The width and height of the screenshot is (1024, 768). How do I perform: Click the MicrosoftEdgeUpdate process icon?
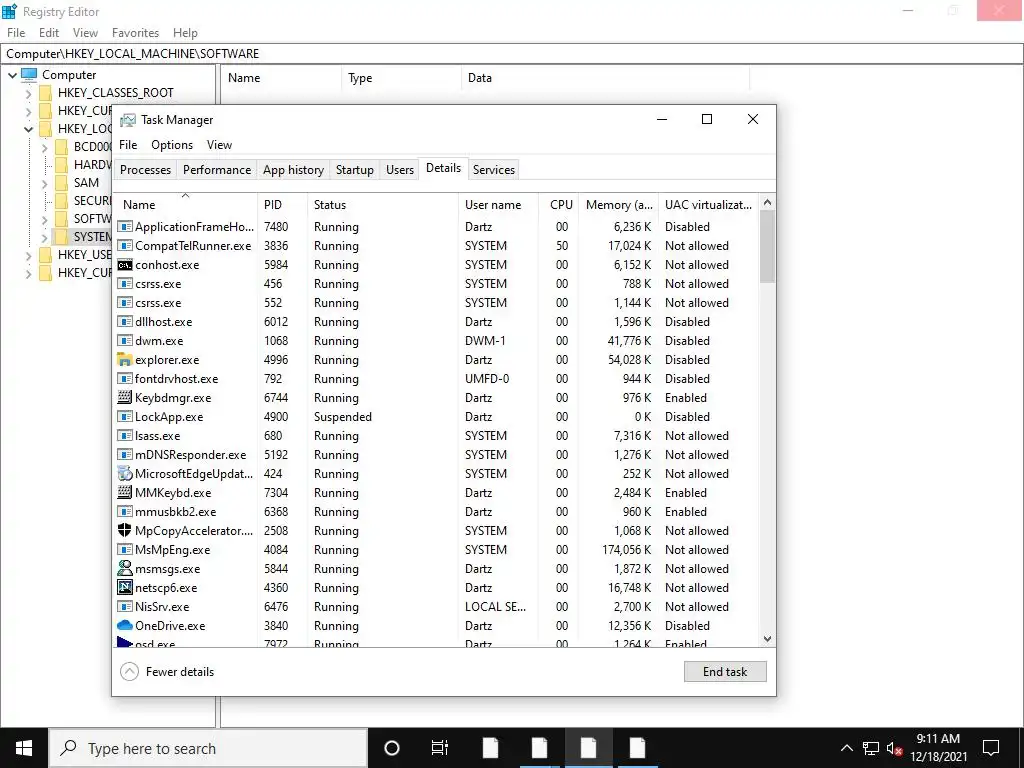125,473
